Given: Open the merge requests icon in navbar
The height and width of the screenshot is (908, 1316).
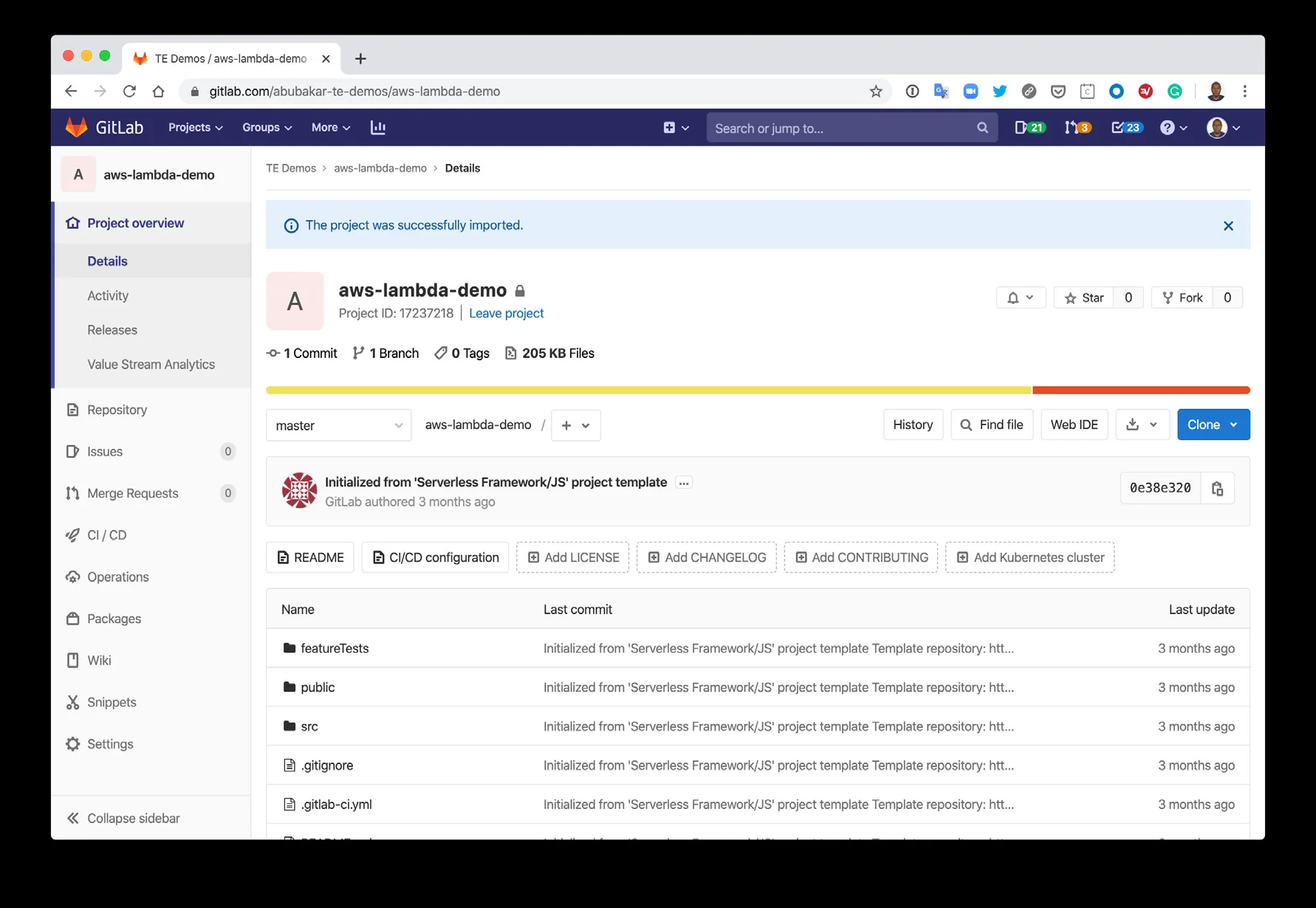Looking at the screenshot, I should point(1077,128).
